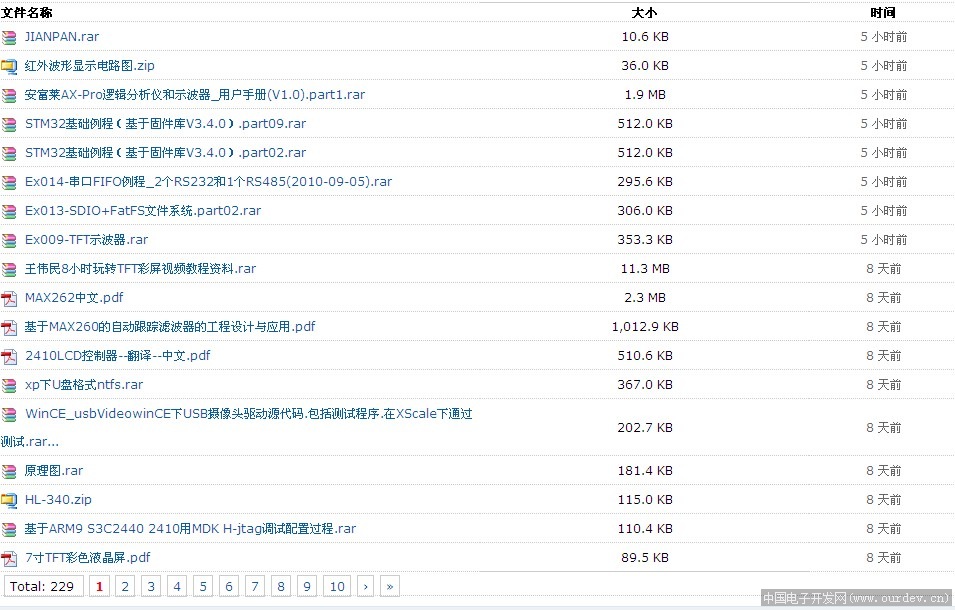Click the rar icon next to Ex013-SDIO+FatFS
This screenshot has width=955, height=610.
[9, 212]
